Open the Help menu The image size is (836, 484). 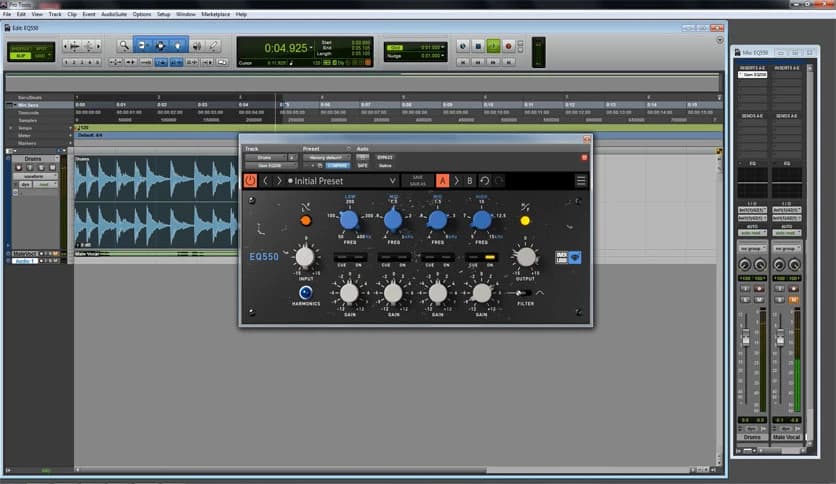click(241, 14)
